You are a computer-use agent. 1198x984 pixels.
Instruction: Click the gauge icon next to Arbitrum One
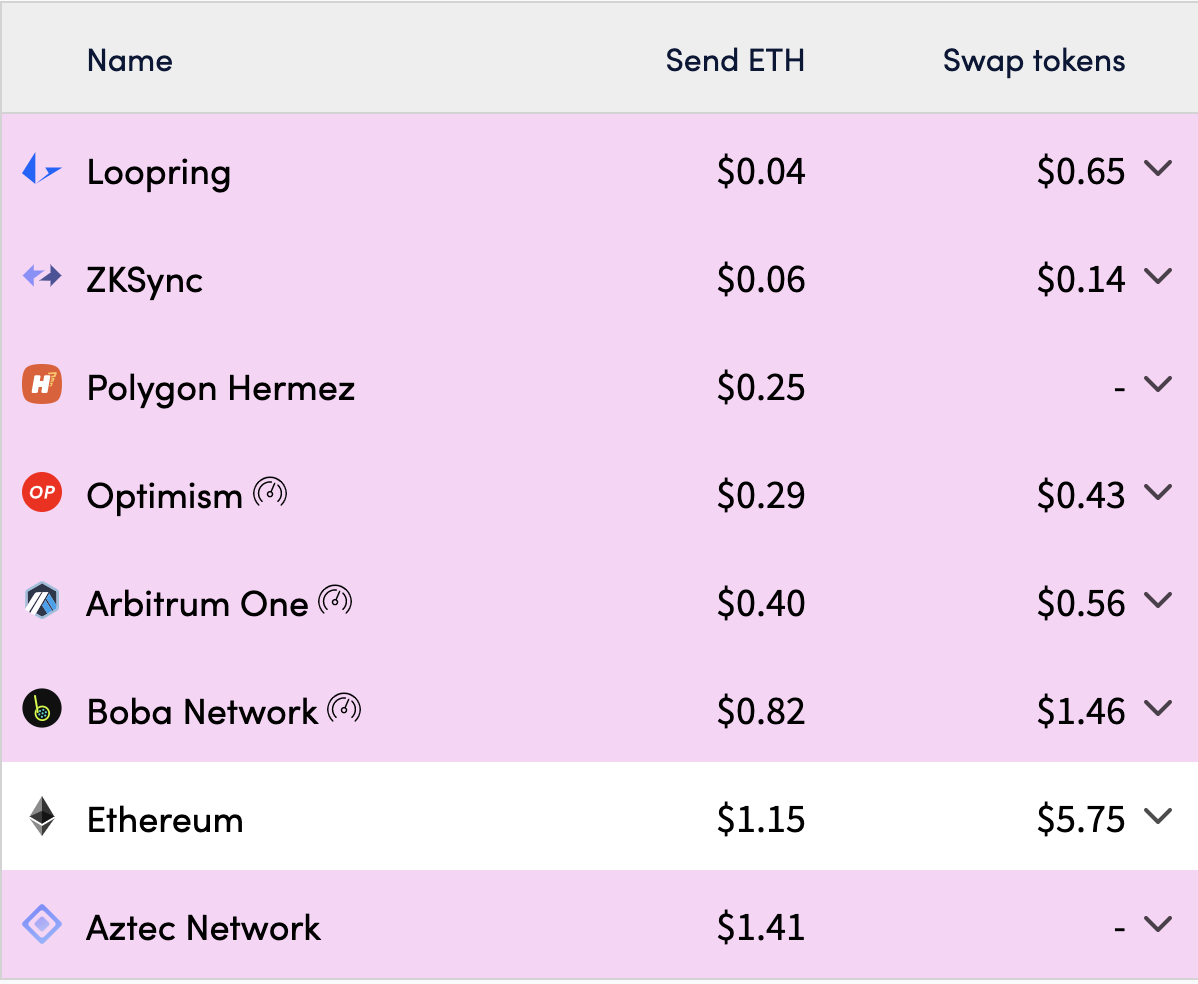click(335, 600)
